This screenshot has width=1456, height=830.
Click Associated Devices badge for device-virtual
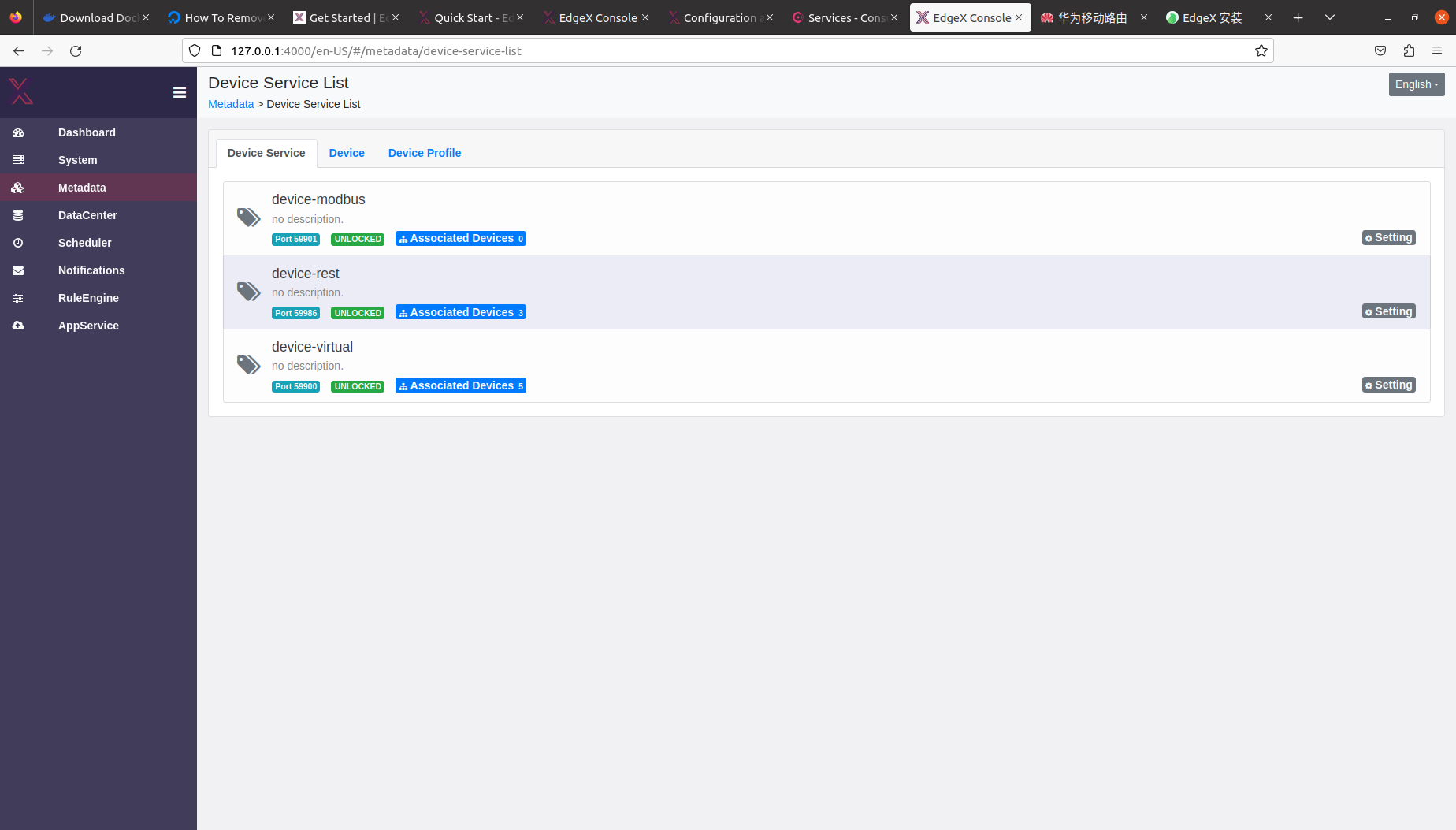[461, 385]
